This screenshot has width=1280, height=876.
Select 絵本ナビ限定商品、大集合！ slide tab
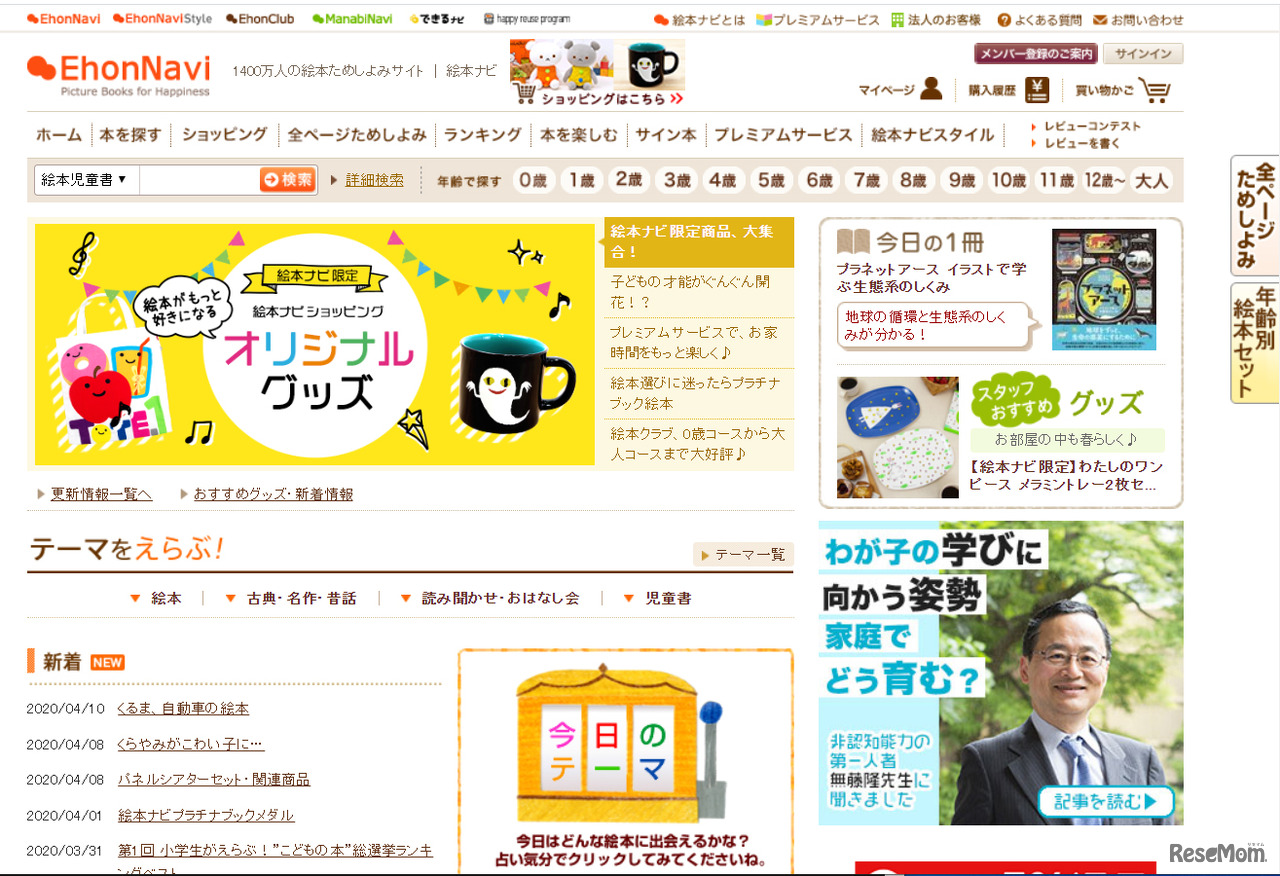tap(699, 242)
